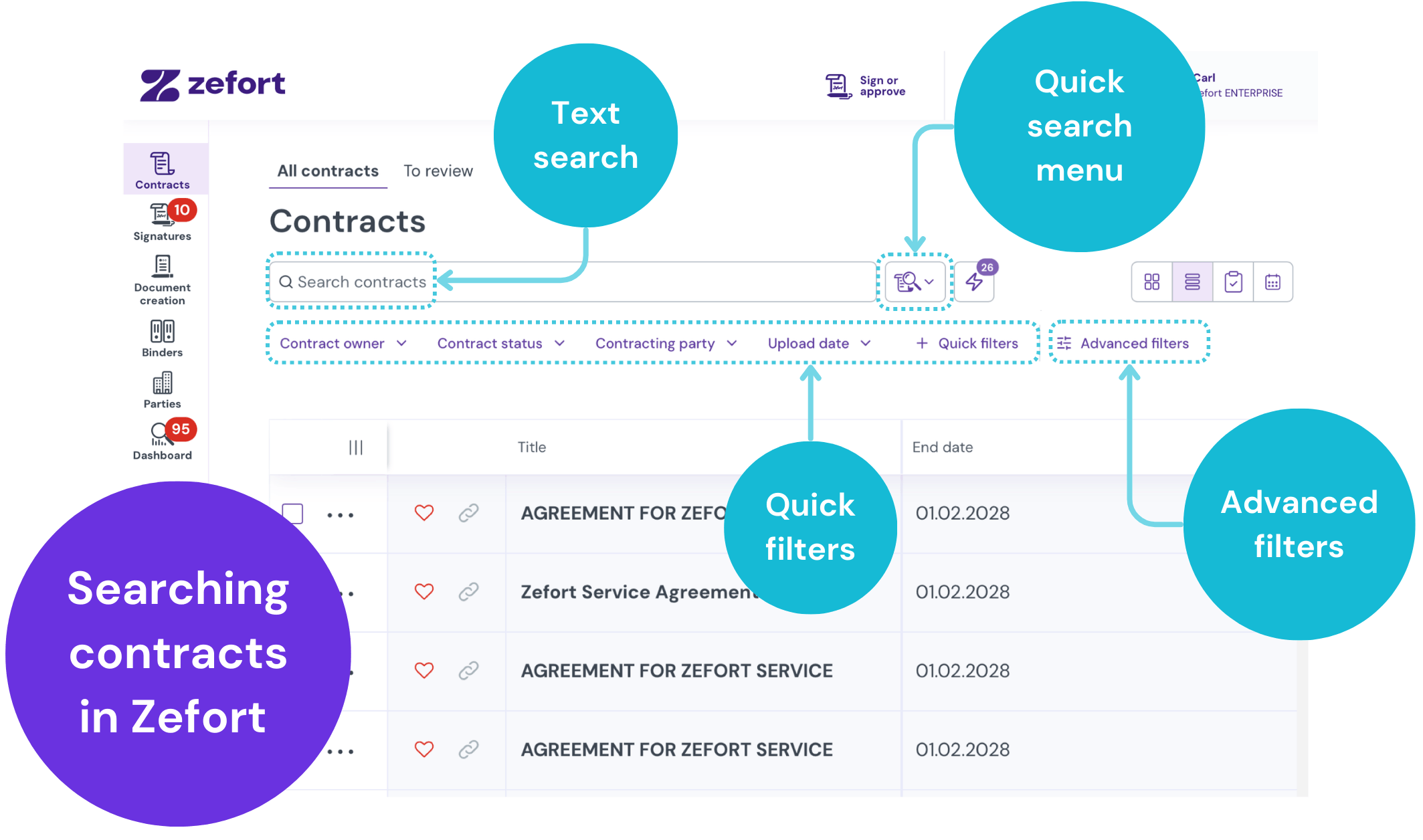View the Parties section
The width and height of the screenshot is (1423, 840).
pos(161,389)
